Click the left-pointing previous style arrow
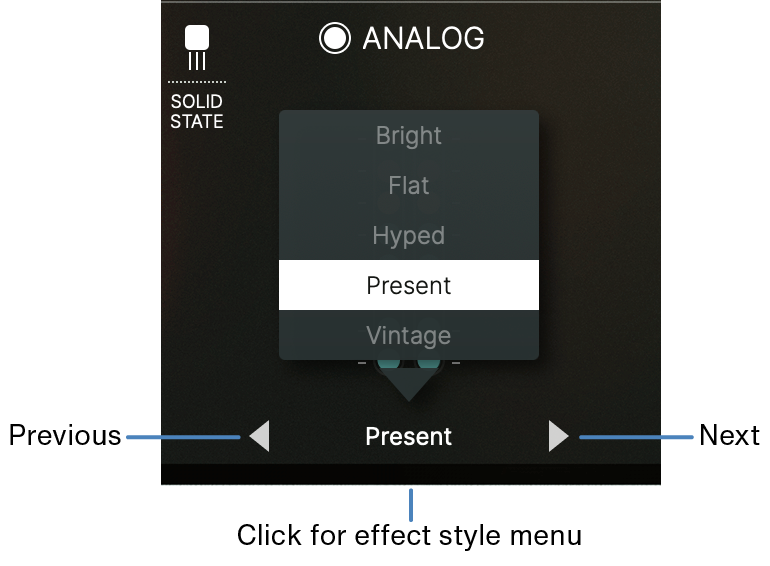 click(259, 435)
